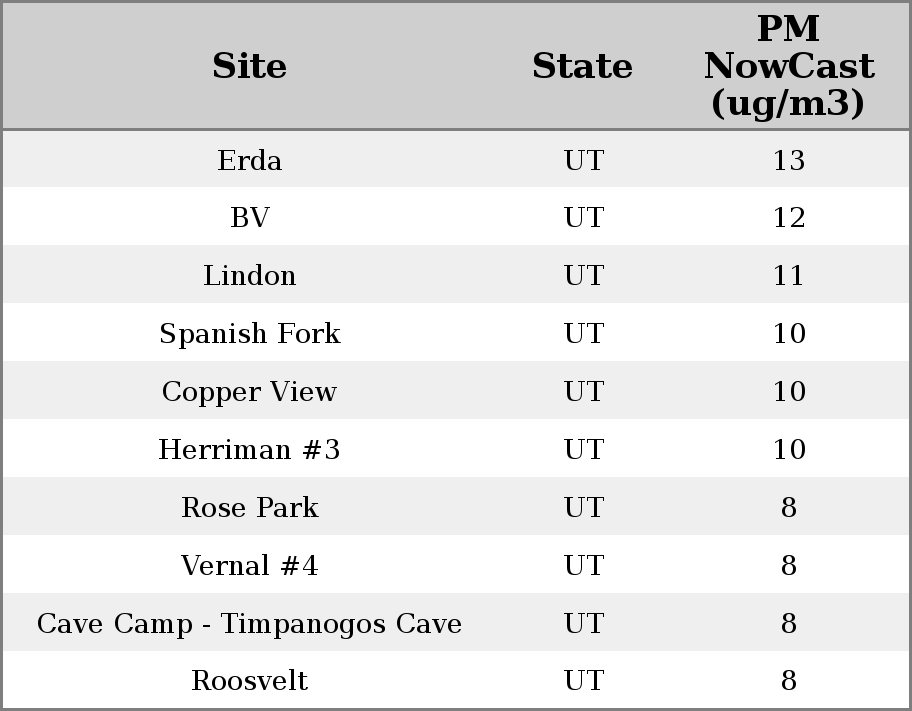Select the BV site name
This screenshot has height=711, width=912.
(x=249, y=218)
